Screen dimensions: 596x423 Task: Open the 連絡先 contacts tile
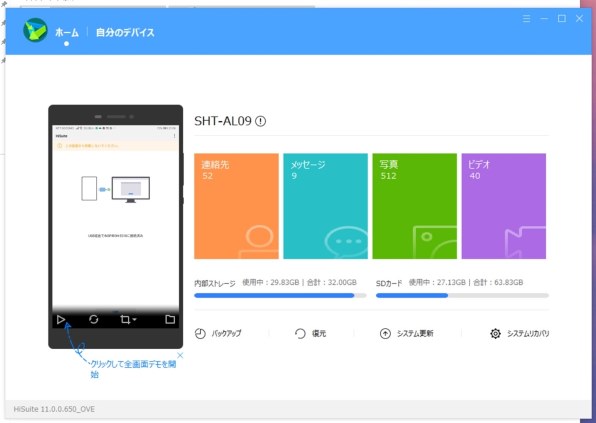236,206
